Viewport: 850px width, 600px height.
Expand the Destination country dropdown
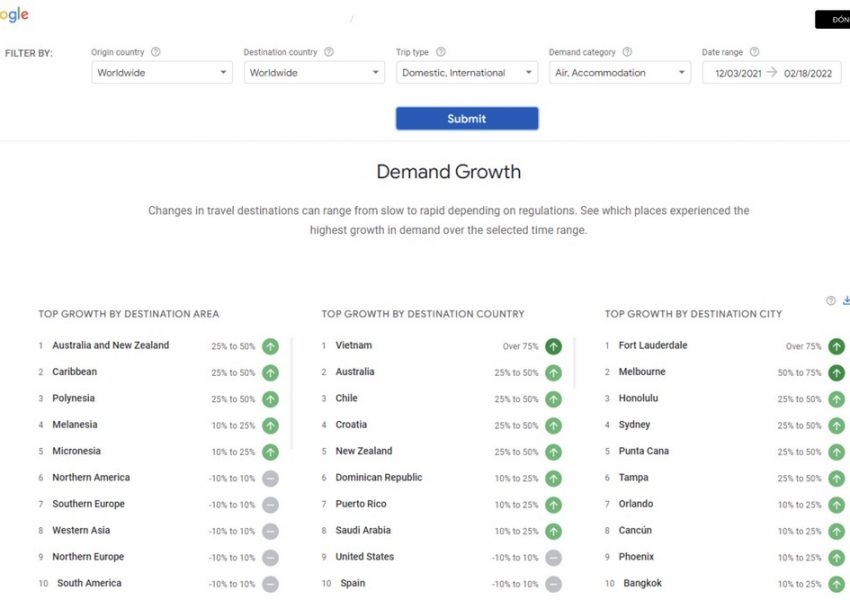pos(314,73)
